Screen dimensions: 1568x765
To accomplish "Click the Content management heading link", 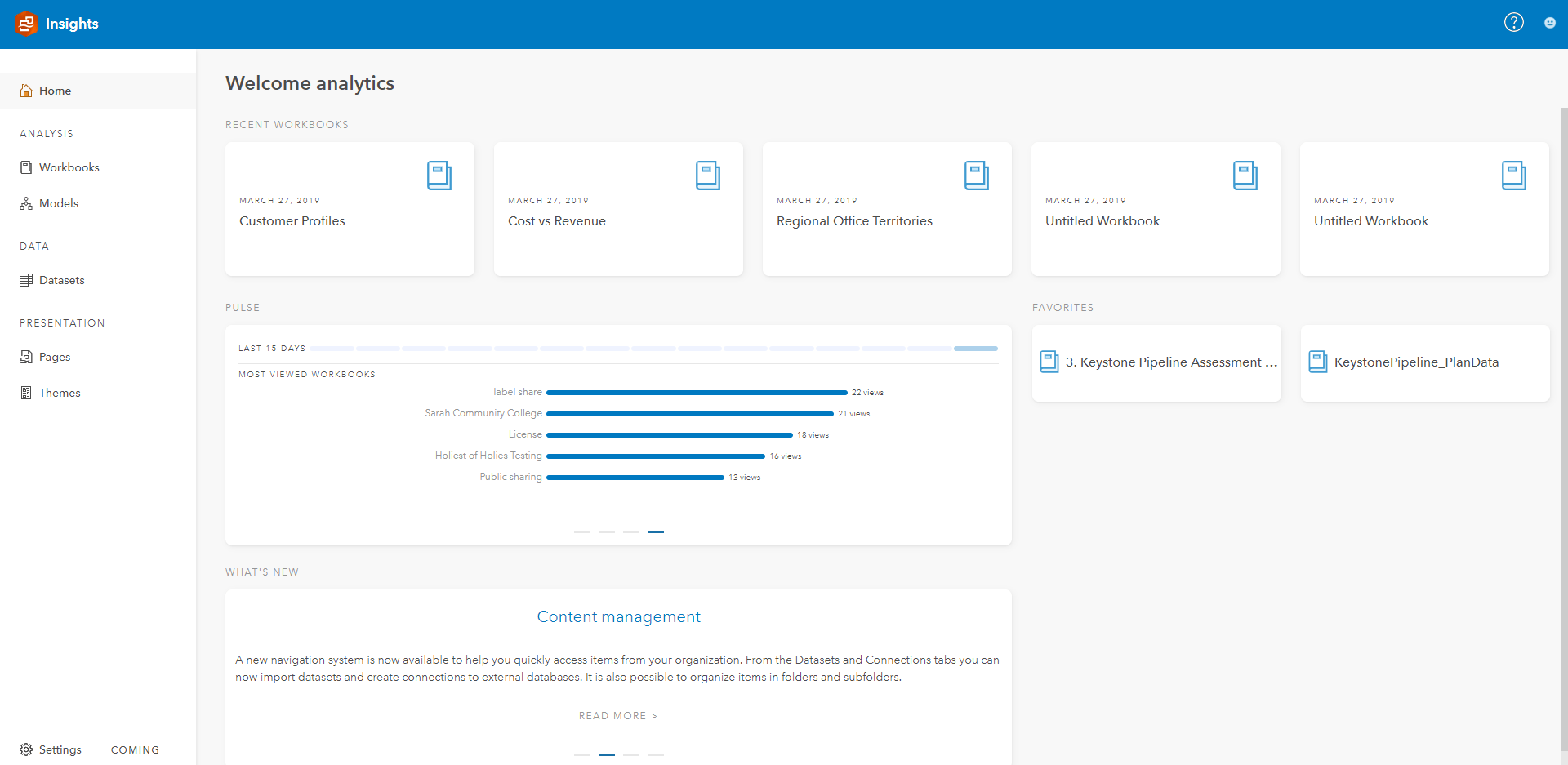I will pos(618,617).
